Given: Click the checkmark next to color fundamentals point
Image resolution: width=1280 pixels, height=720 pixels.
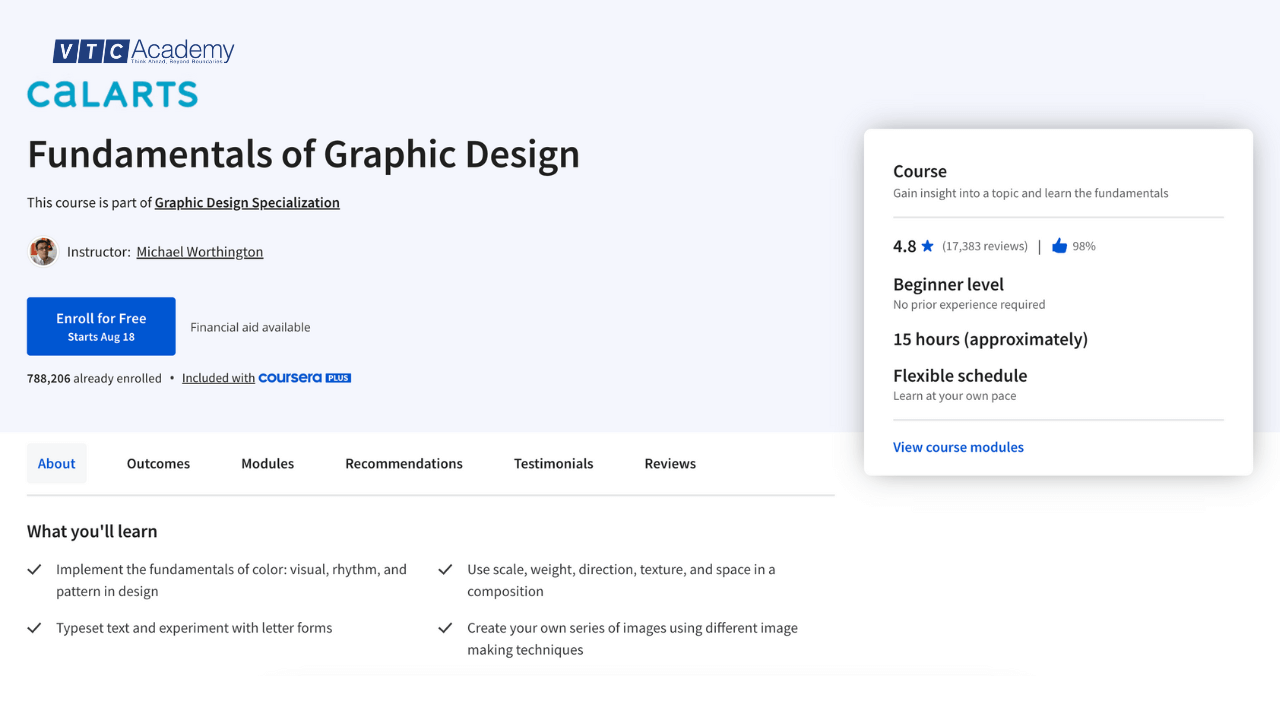Looking at the screenshot, I should [34, 568].
